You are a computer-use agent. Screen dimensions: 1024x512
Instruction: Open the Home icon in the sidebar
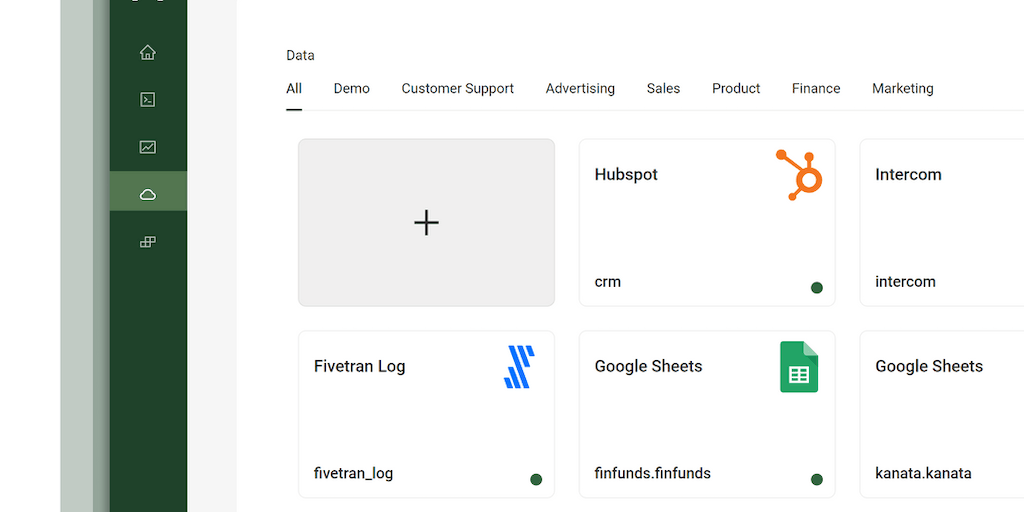click(x=148, y=53)
